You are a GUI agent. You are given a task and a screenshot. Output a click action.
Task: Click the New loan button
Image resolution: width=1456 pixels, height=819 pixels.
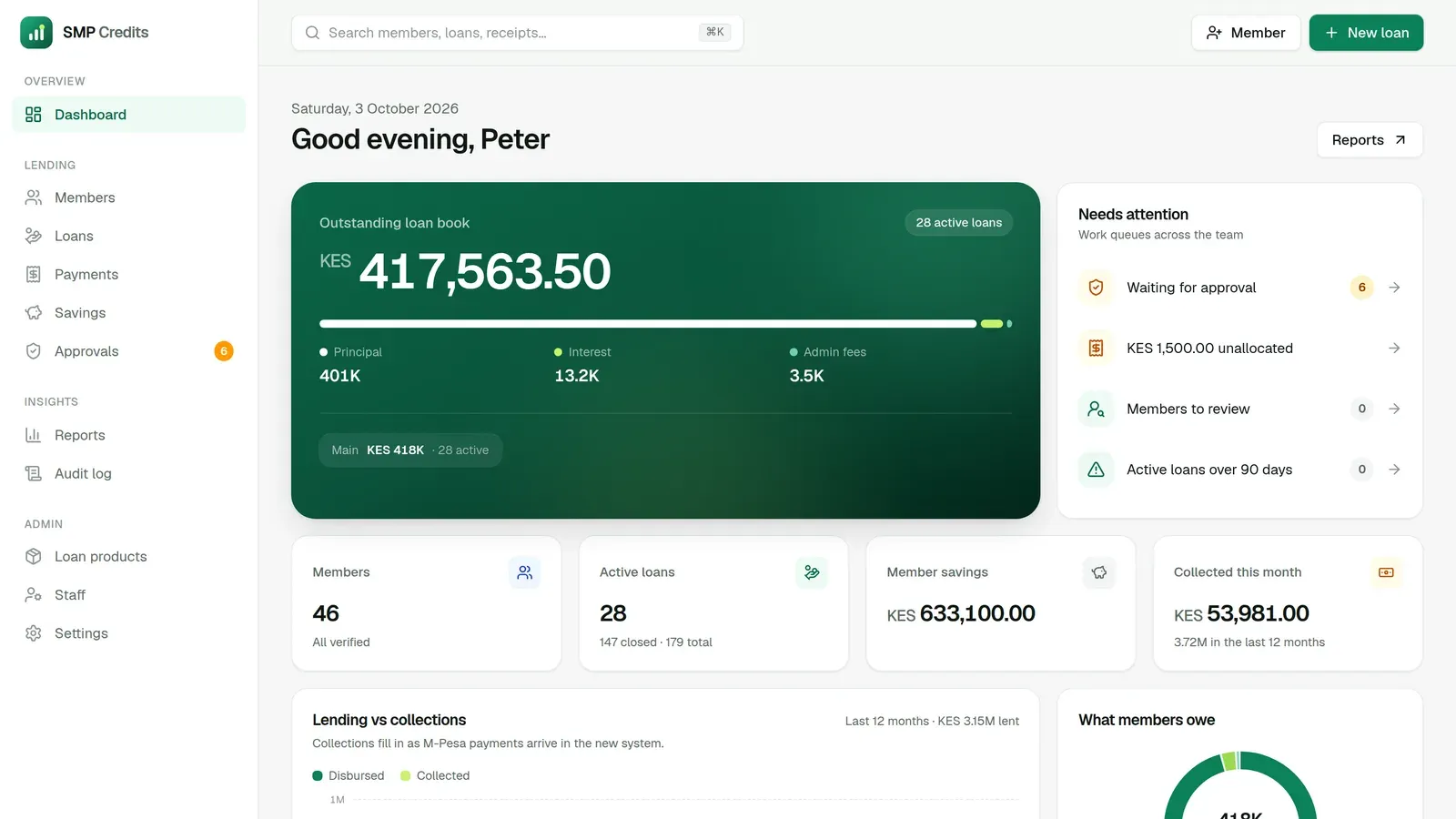[1366, 33]
